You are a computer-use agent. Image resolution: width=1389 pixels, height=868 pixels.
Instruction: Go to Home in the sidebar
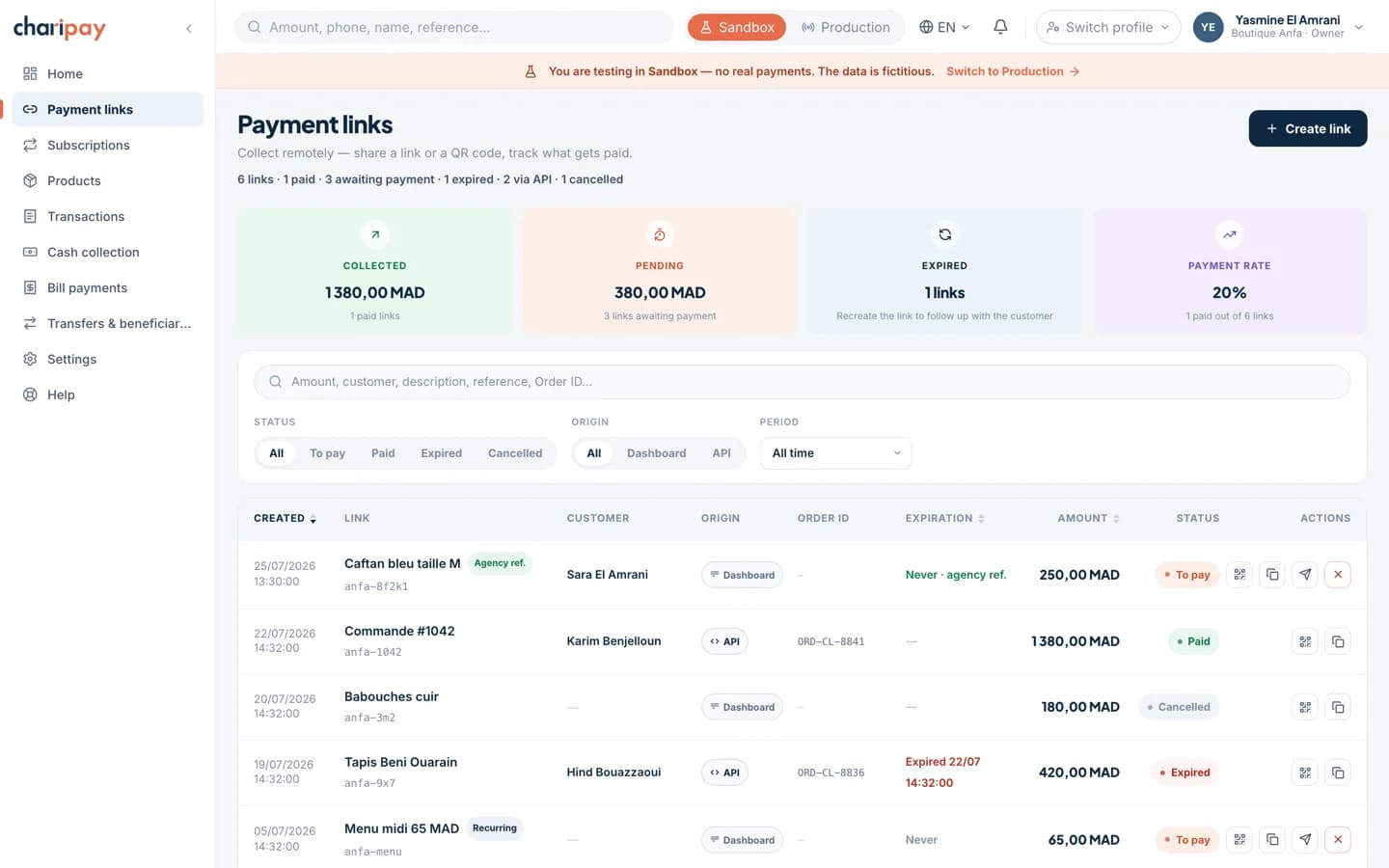107,73
